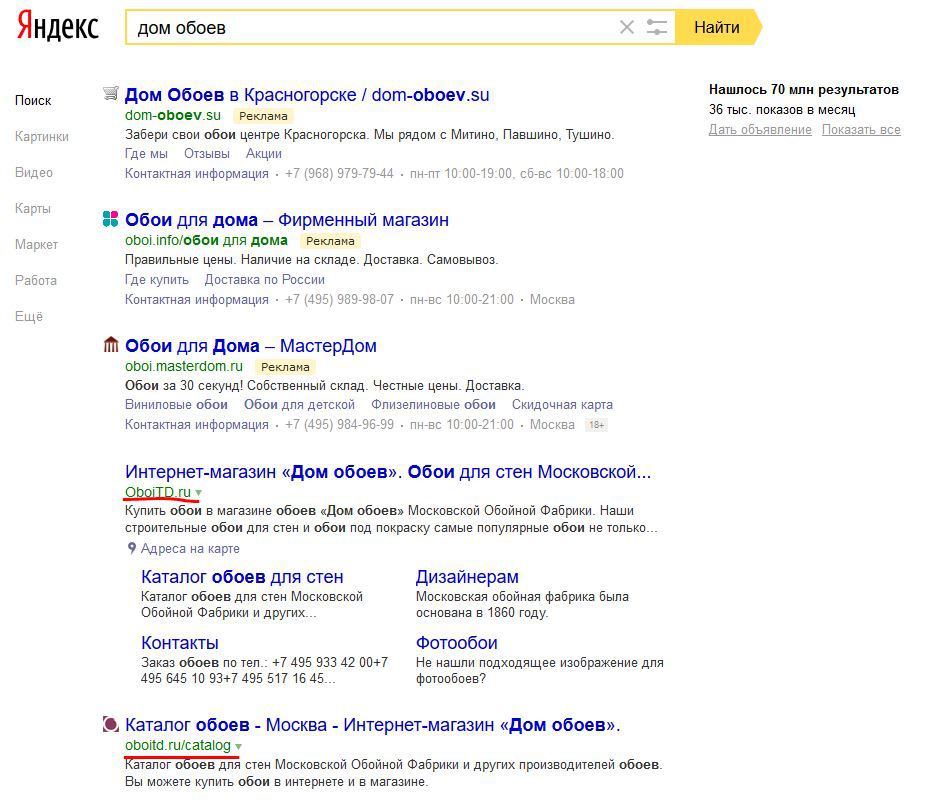Open Интернет-магазин «Дом обоев» result title
This screenshot has height=808, width=927.
pyautogui.click(x=388, y=472)
